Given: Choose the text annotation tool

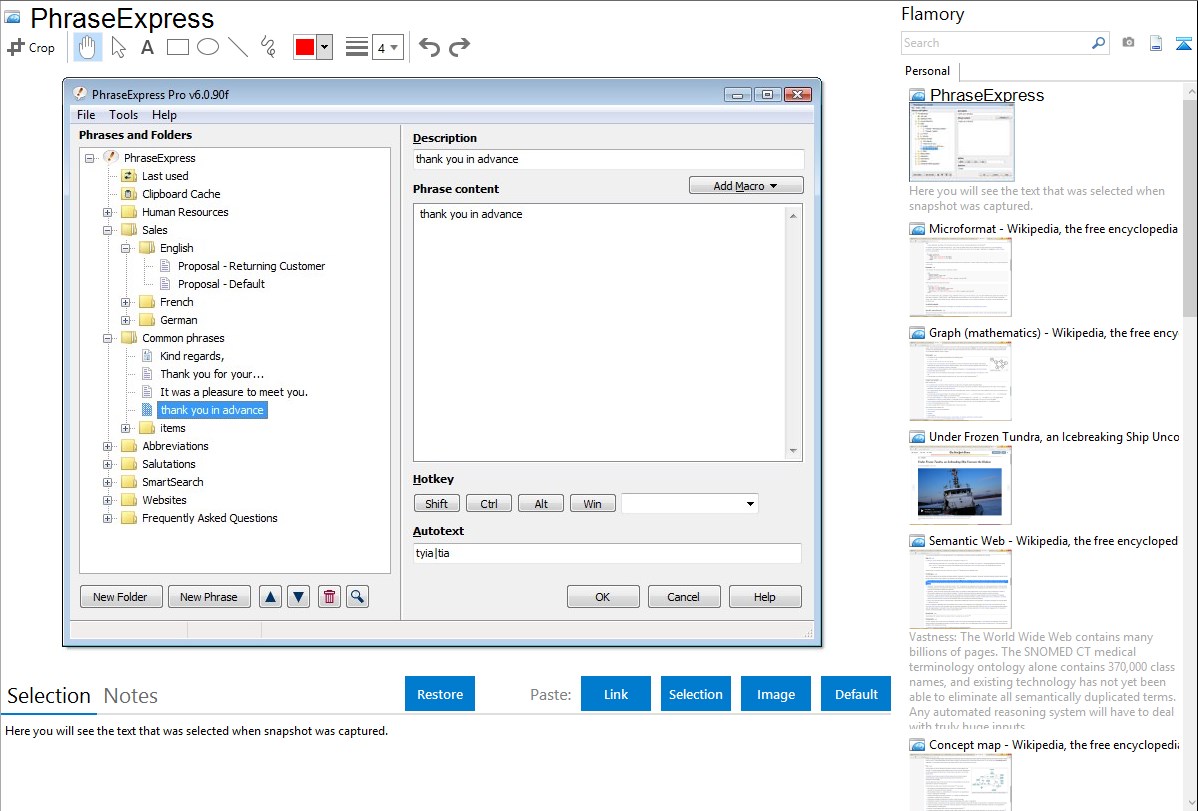Looking at the screenshot, I should tap(147, 47).
